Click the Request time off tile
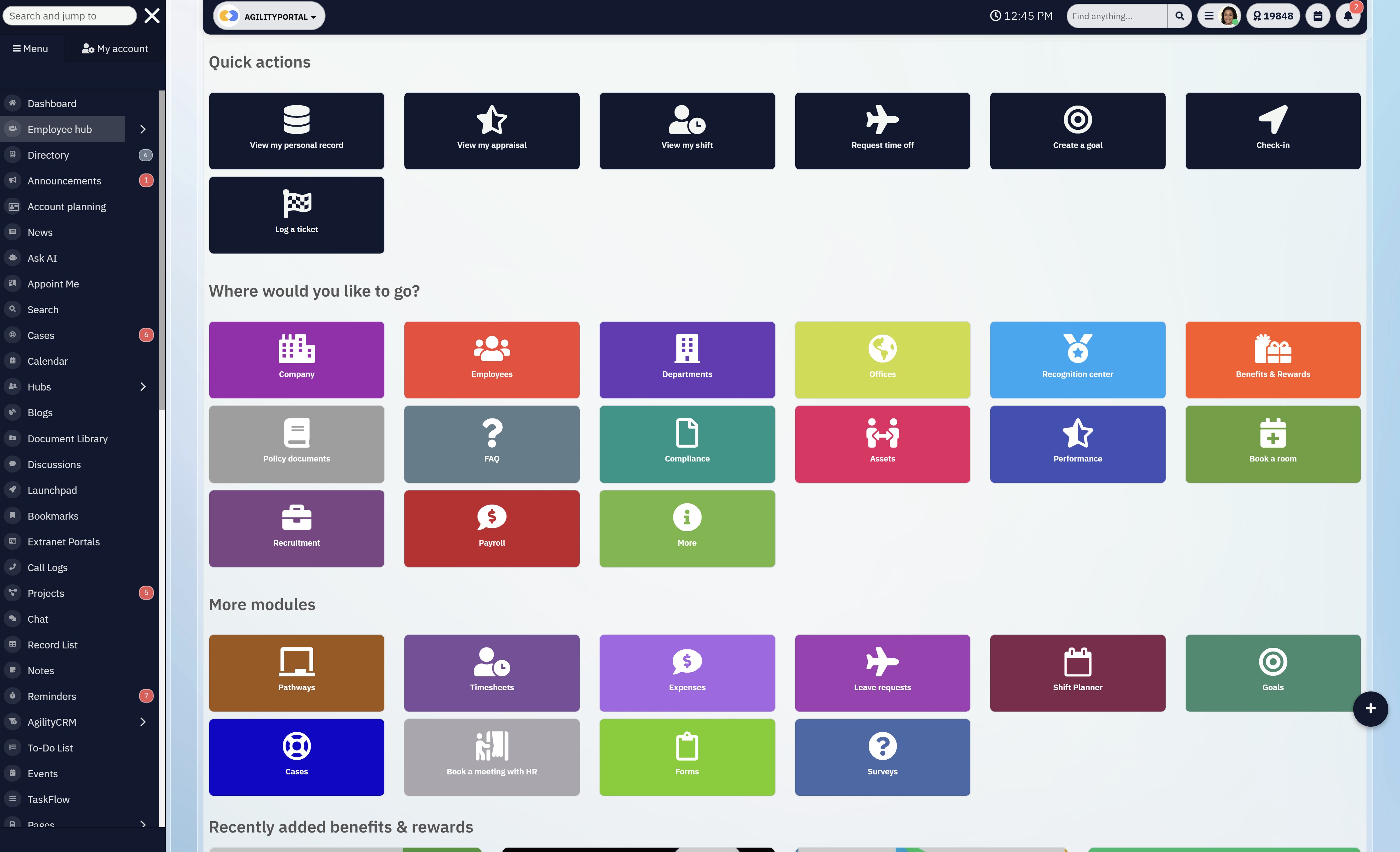The image size is (1400, 852). point(882,130)
